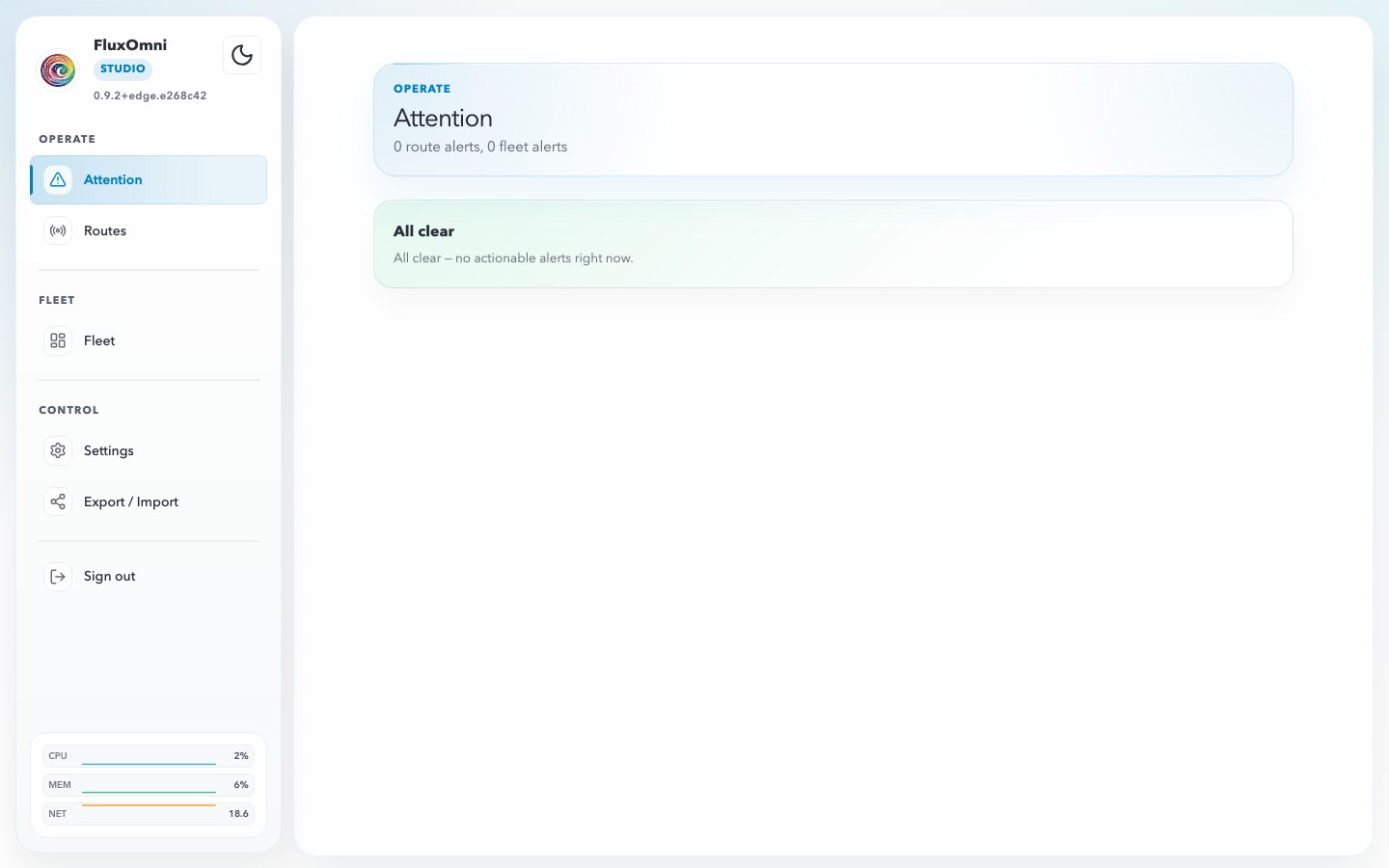The image size is (1389, 868).
Task: Go to Export / Import text
Action: coord(131,502)
